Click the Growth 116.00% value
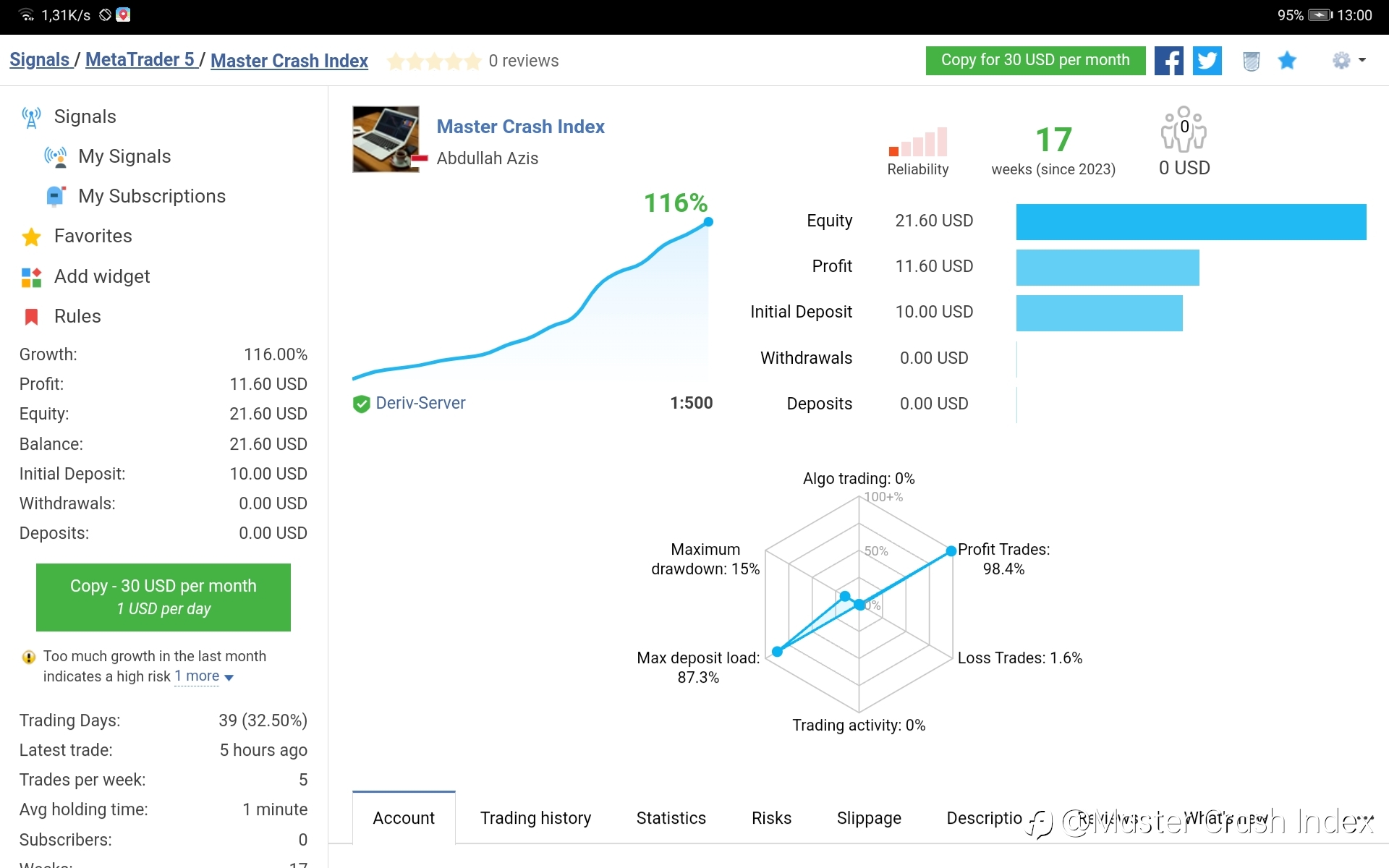The width and height of the screenshot is (1389, 868). tap(276, 354)
